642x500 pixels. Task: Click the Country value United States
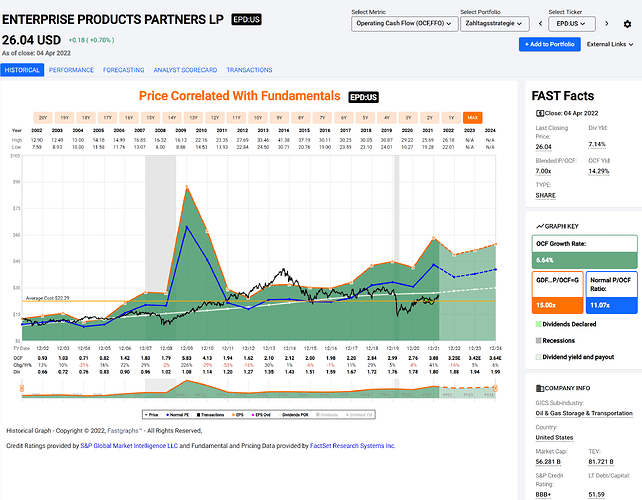pos(554,438)
